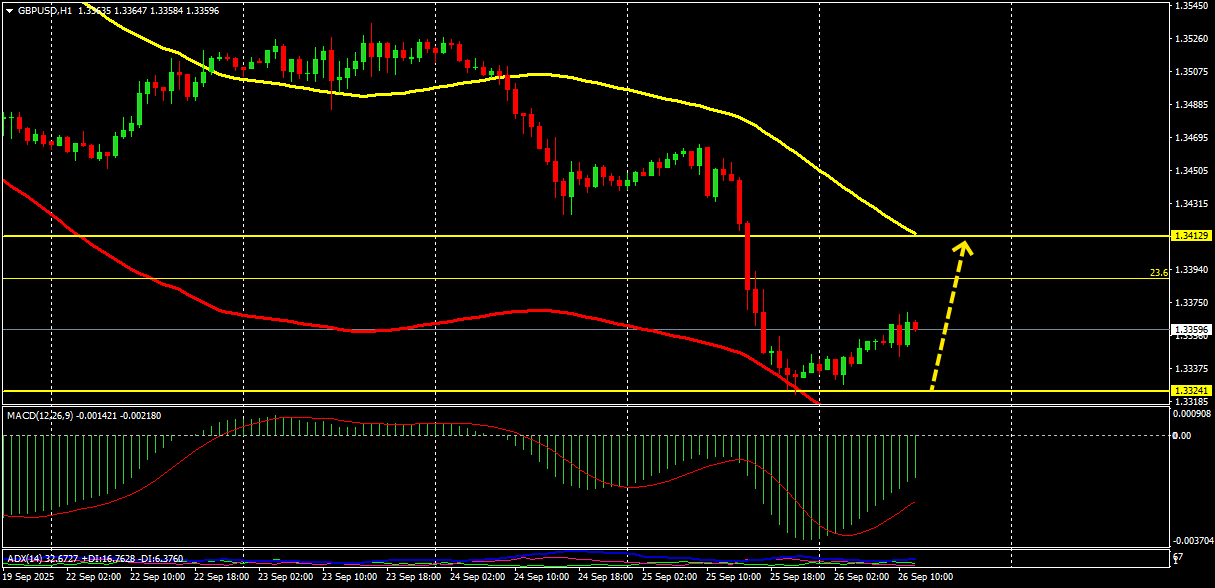This screenshot has height=588, width=1215.
Task: Click the 1.34885 value on price scale
Action: click(x=1192, y=105)
